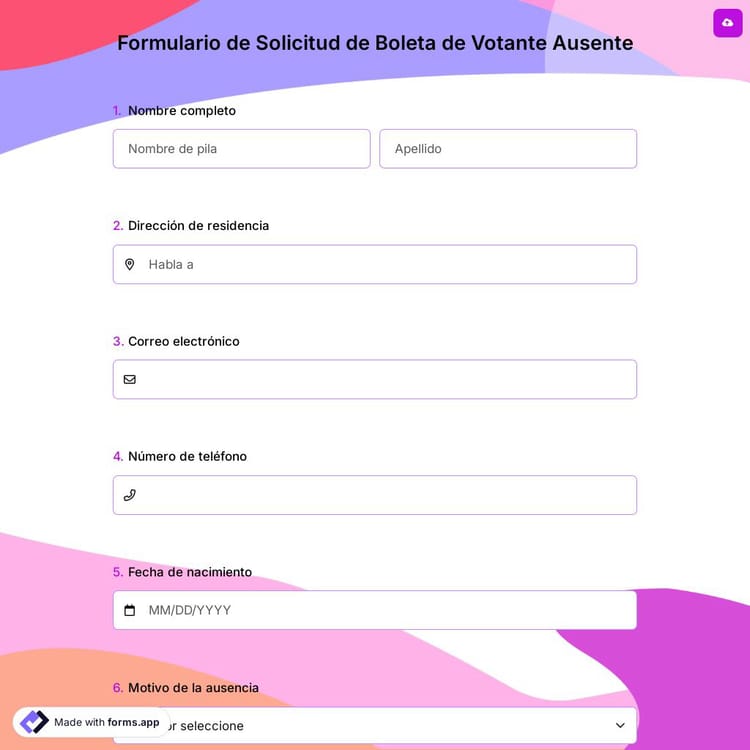Expand the dropdown using its chevron arrow
Image resolution: width=750 pixels, height=750 pixels.
pyautogui.click(x=620, y=725)
